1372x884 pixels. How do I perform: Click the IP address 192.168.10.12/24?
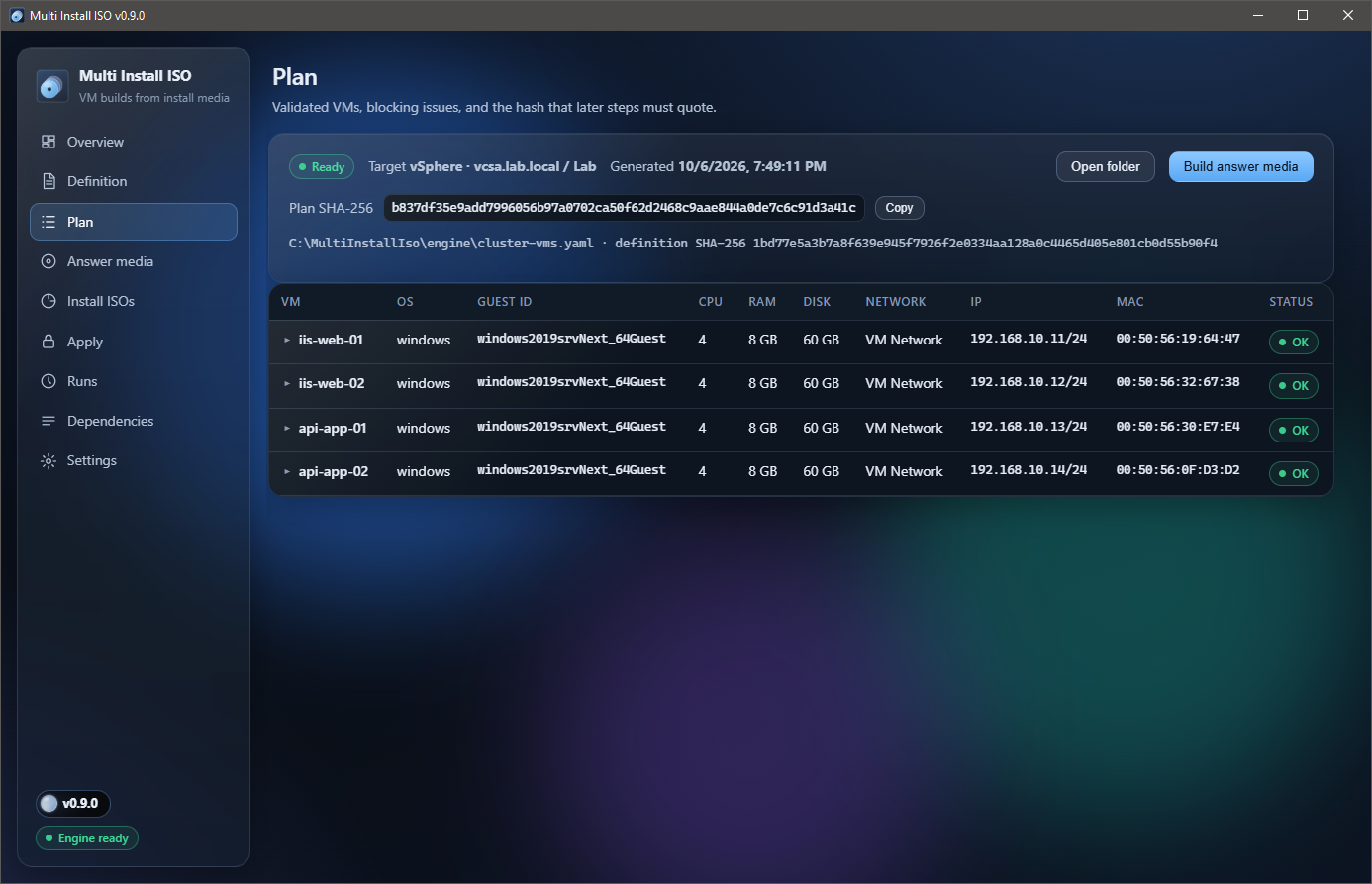point(1029,382)
